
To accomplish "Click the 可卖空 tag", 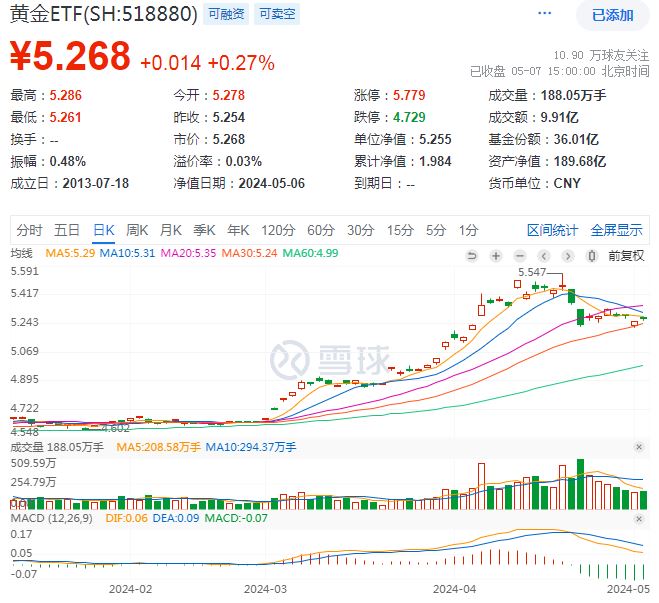I will click(x=277, y=14).
